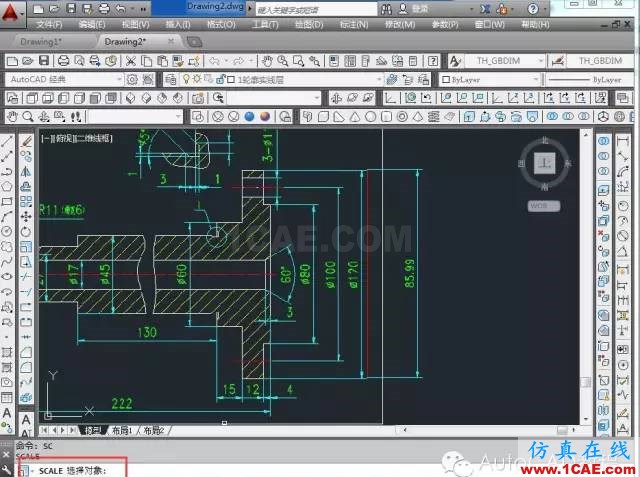Click the vertical drawing scrollbar
Viewport: 640px width, 477px height.
tap(586, 277)
